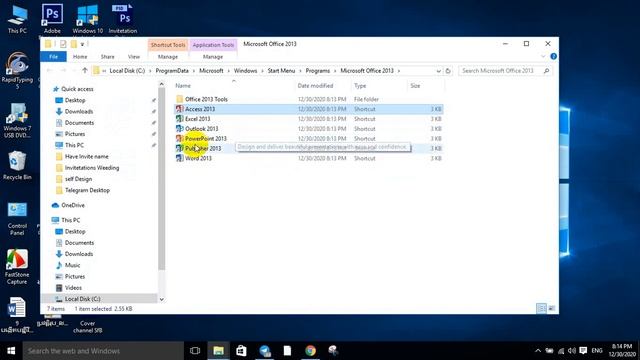Open Google Chrome from the taskbar
The width and height of the screenshot is (640, 360).
(311, 351)
